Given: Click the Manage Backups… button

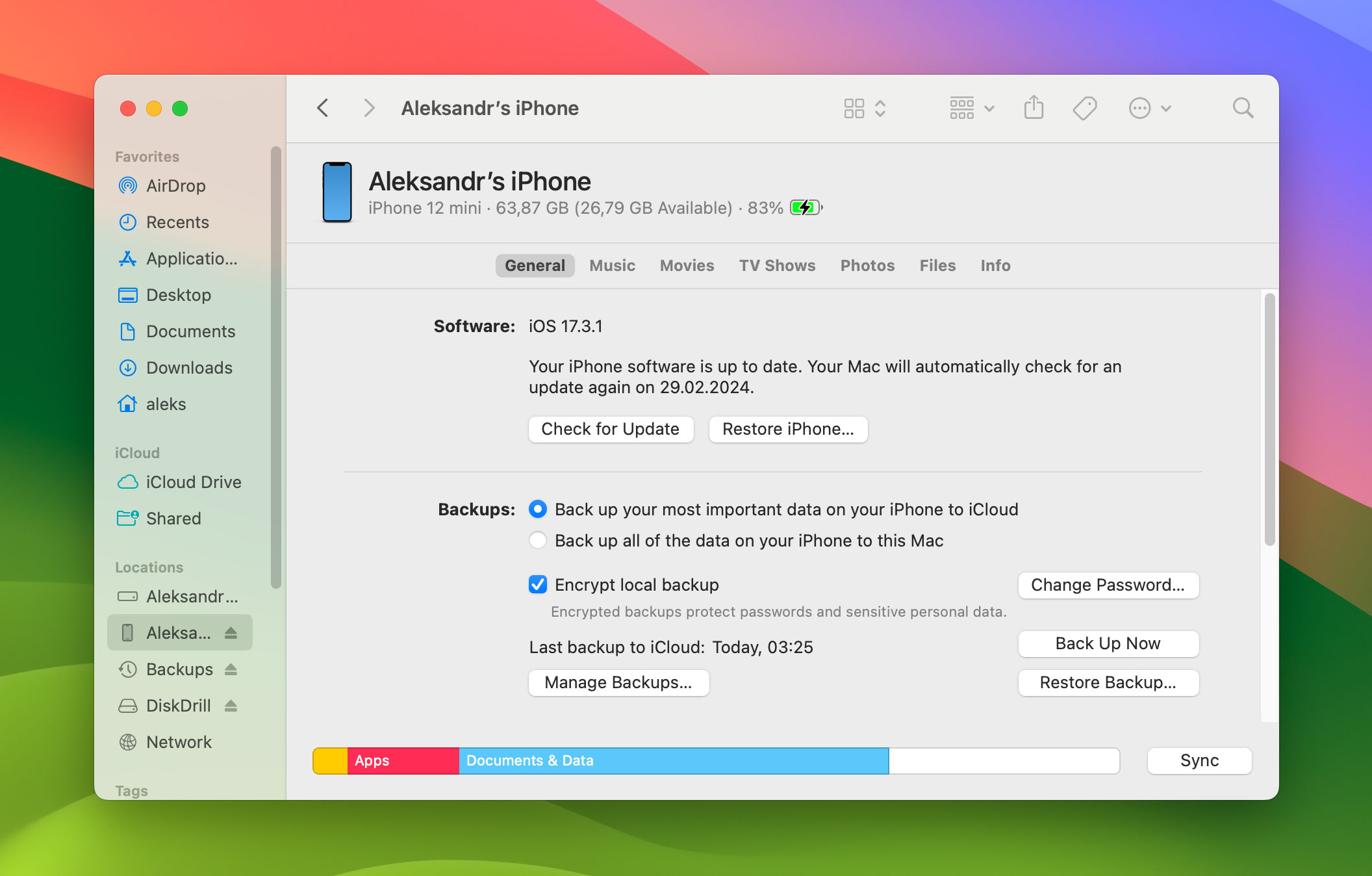Looking at the screenshot, I should 618,683.
